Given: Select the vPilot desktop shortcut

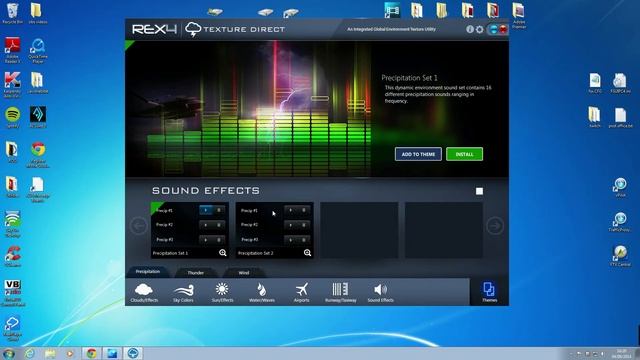Looking at the screenshot, I should 620,187.
